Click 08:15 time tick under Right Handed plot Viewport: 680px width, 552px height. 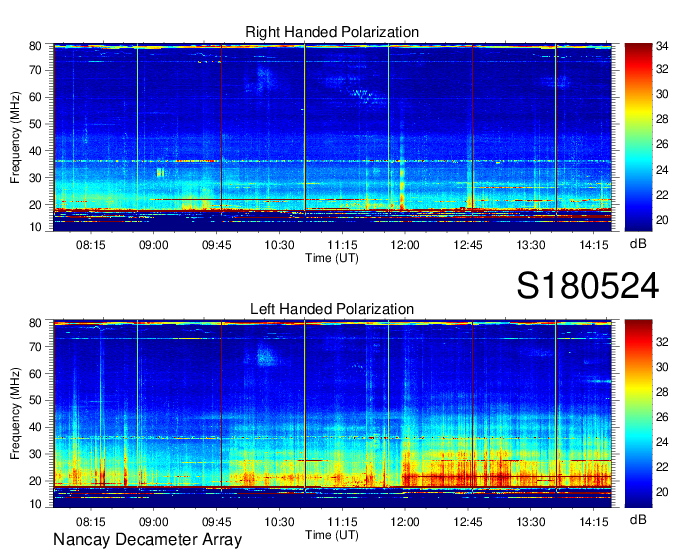coord(91,245)
